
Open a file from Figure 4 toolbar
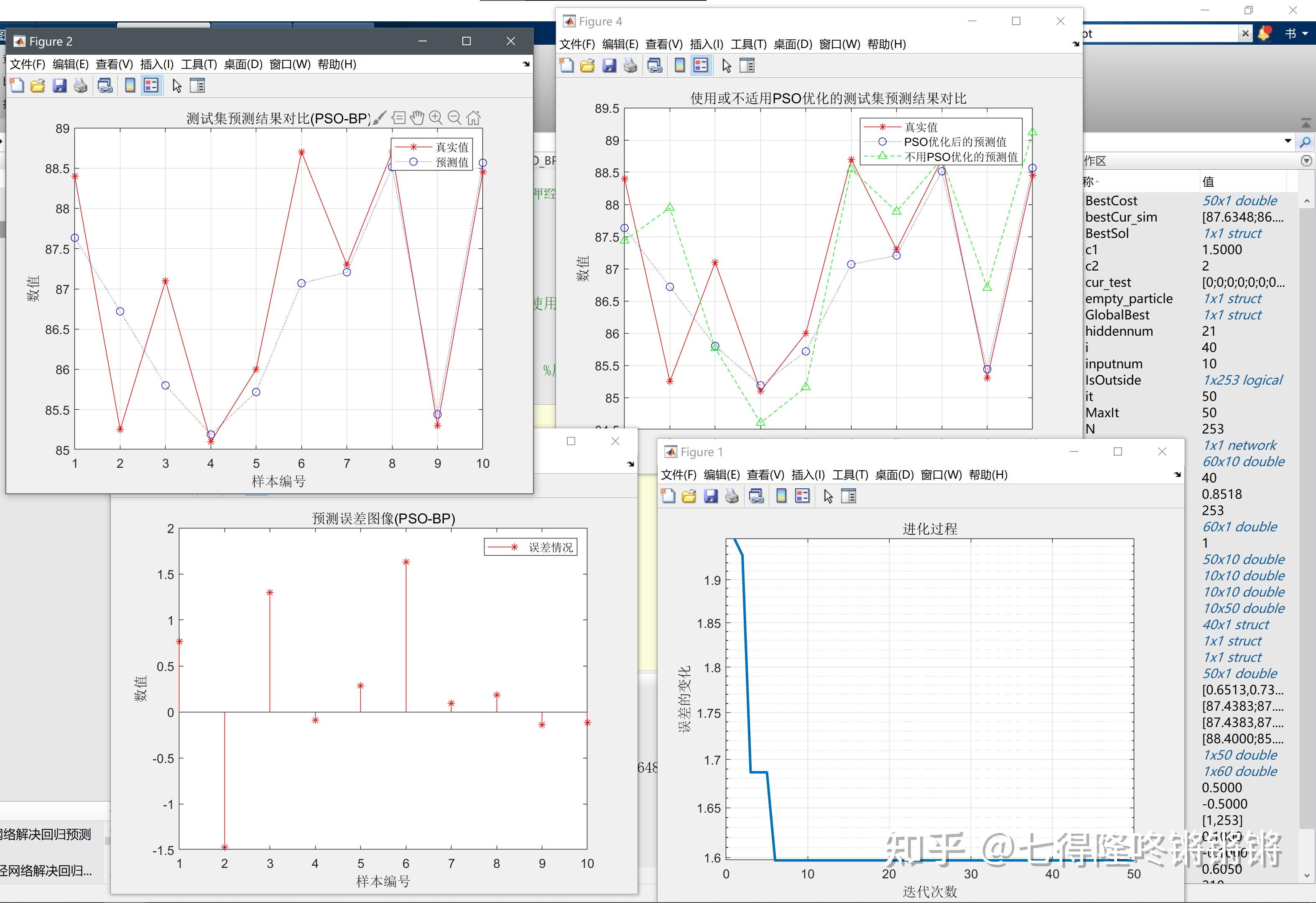click(x=587, y=65)
